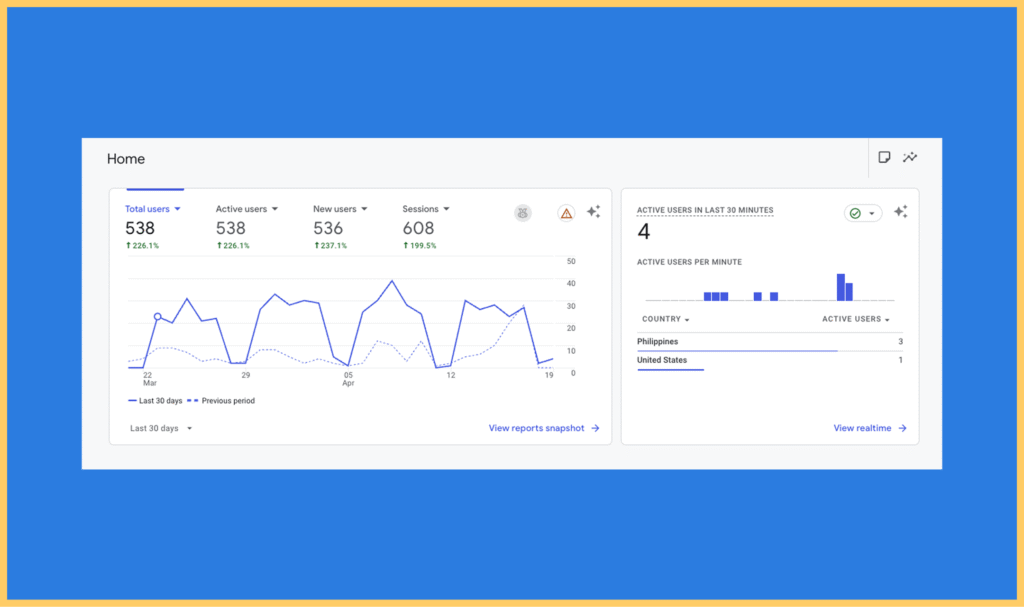1024x607 pixels.
Task: Open the insights sparkline icon
Action: 910,157
